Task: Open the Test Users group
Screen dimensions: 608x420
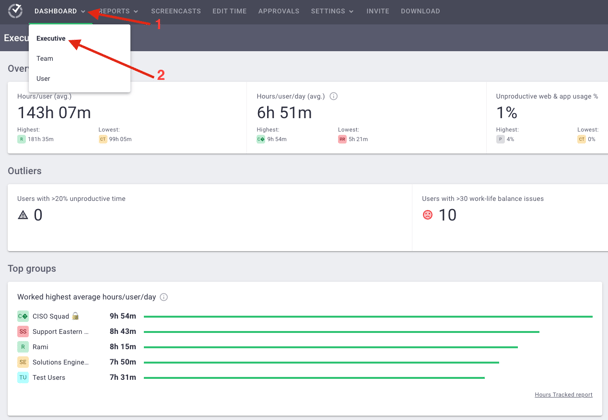Action: (x=49, y=377)
